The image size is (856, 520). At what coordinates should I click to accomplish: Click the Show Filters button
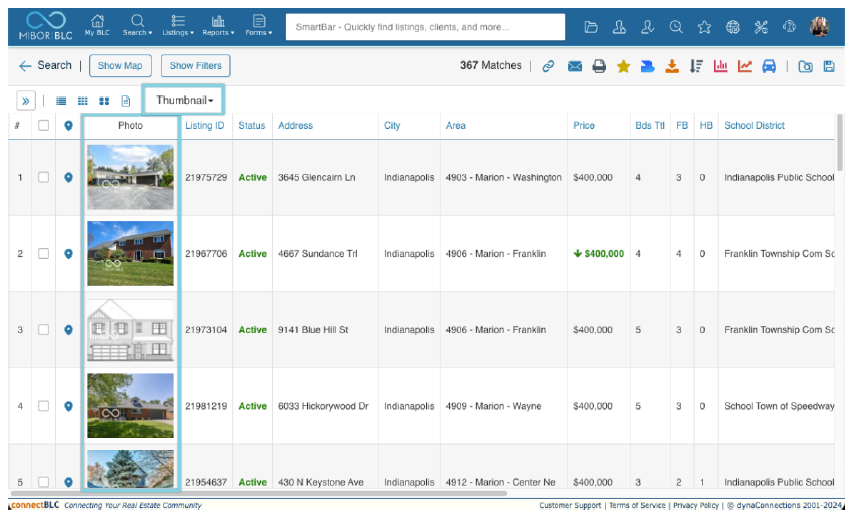(x=195, y=66)
